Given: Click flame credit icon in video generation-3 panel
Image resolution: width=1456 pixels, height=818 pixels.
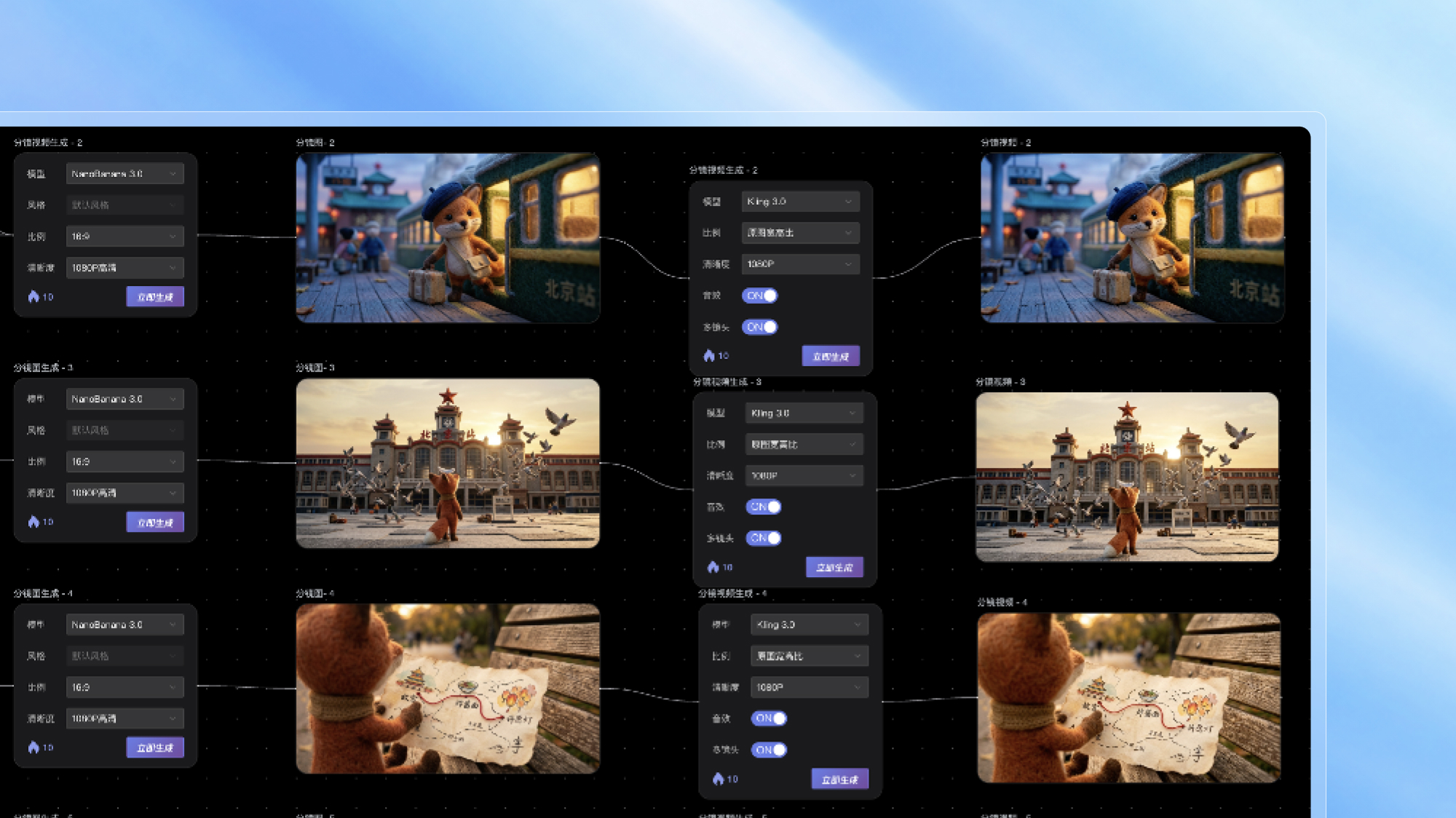Looking at the screenshot, I should point(713,566).
